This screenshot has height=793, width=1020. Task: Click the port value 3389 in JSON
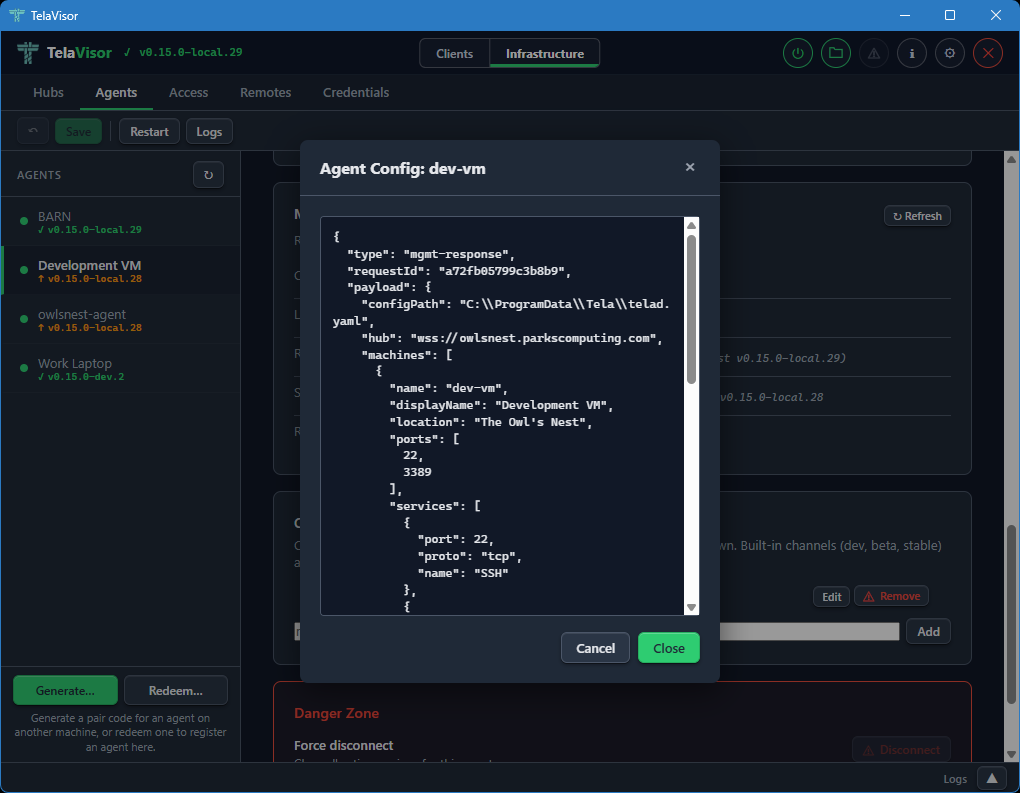pyautogui.click(x=417, y=472)
